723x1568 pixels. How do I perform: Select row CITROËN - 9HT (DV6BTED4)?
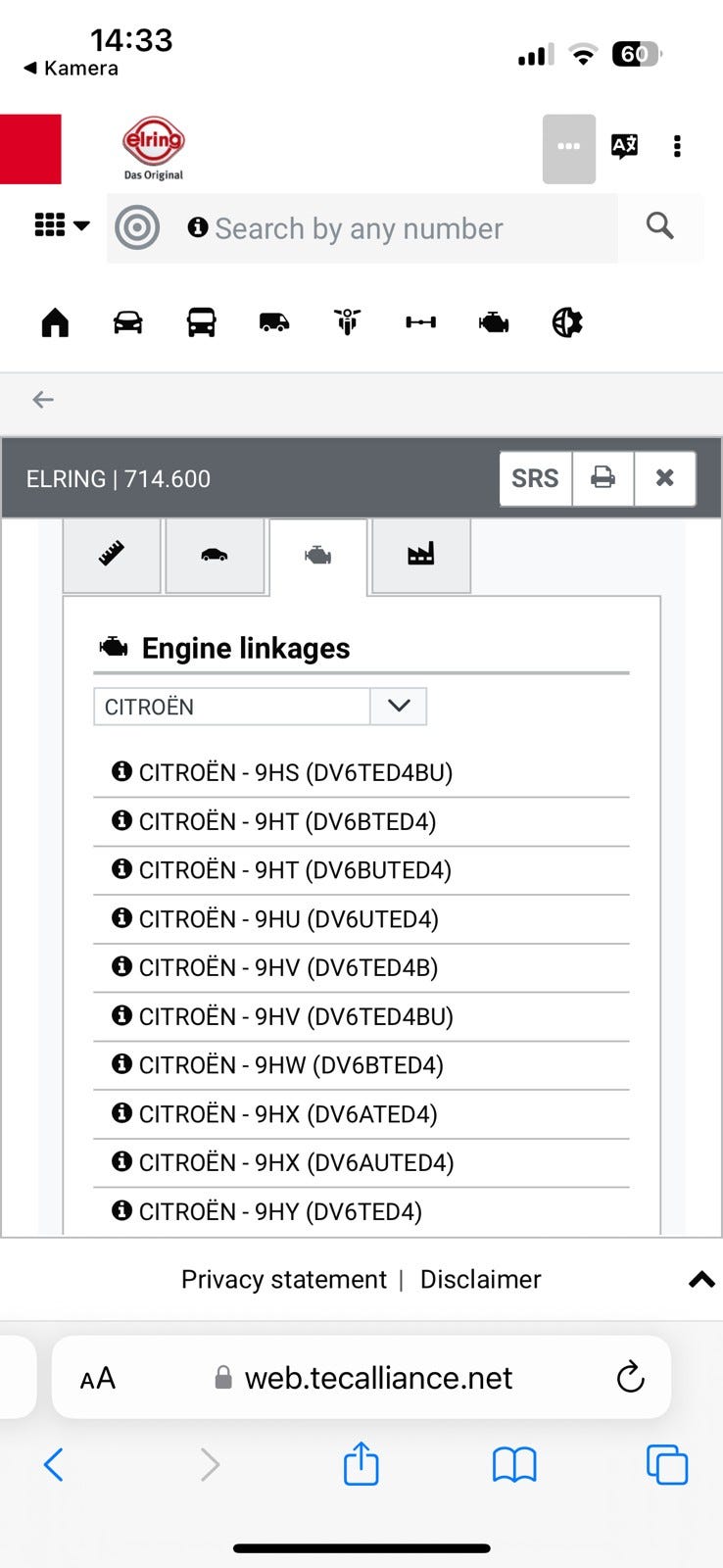(361, 822)
